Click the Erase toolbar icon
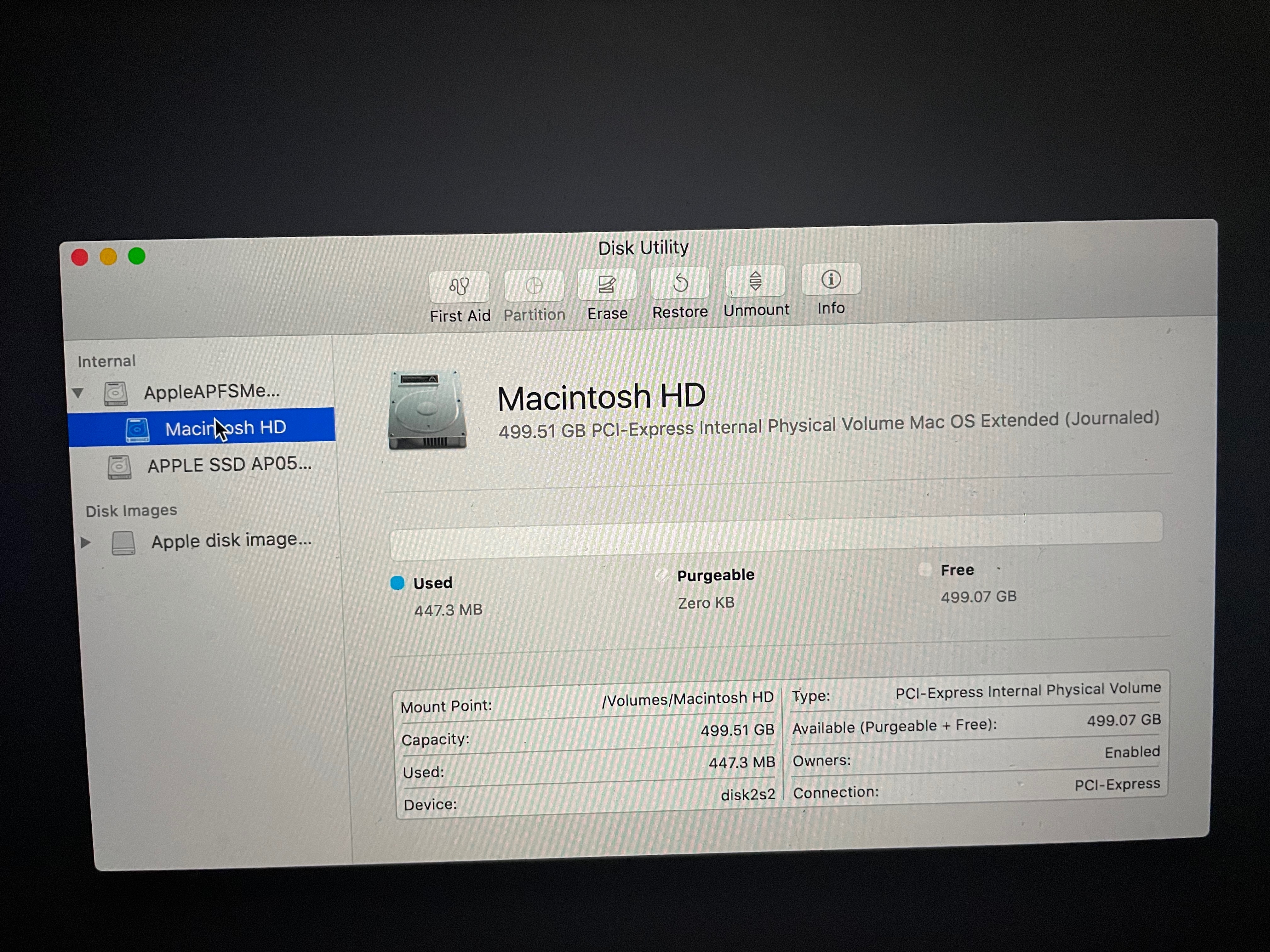Image resolution: width=1270 pixels, height=952 pixels. (x=607, y=283)
